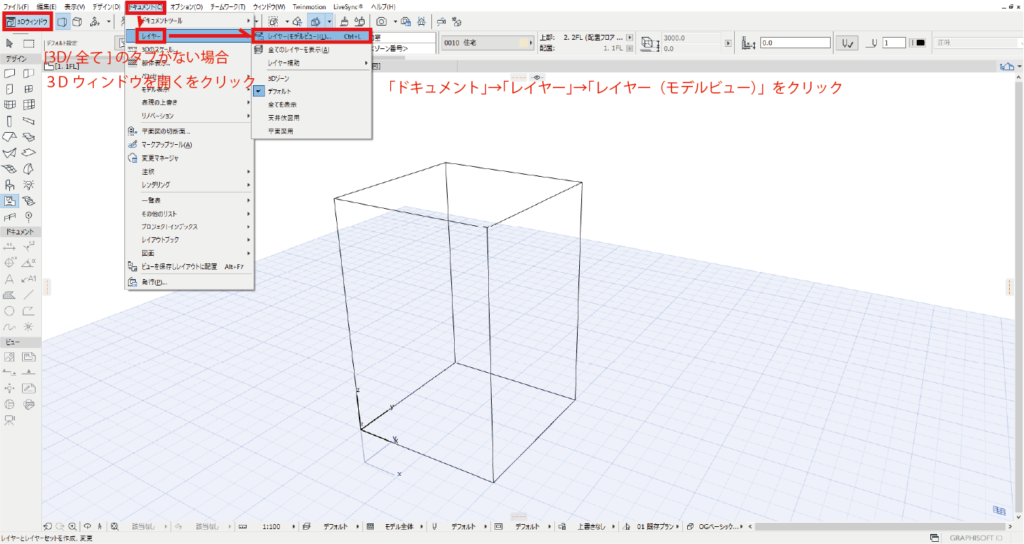
Task: Click 平面図の切断面... menu entry
Action: (189, 131)
